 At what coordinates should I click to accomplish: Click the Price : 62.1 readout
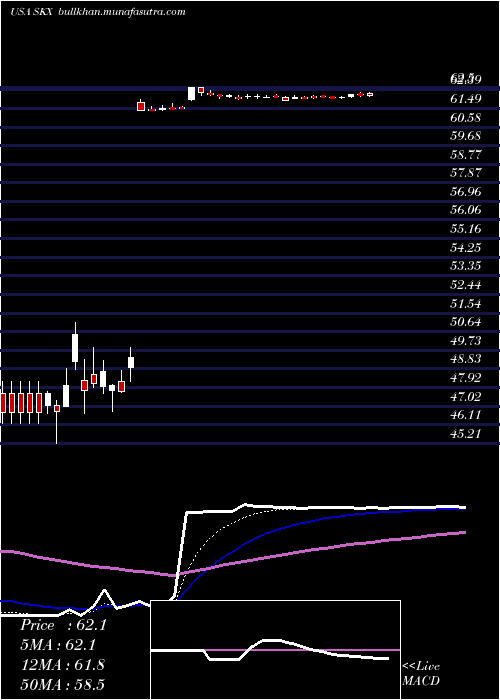click(63, 625)
